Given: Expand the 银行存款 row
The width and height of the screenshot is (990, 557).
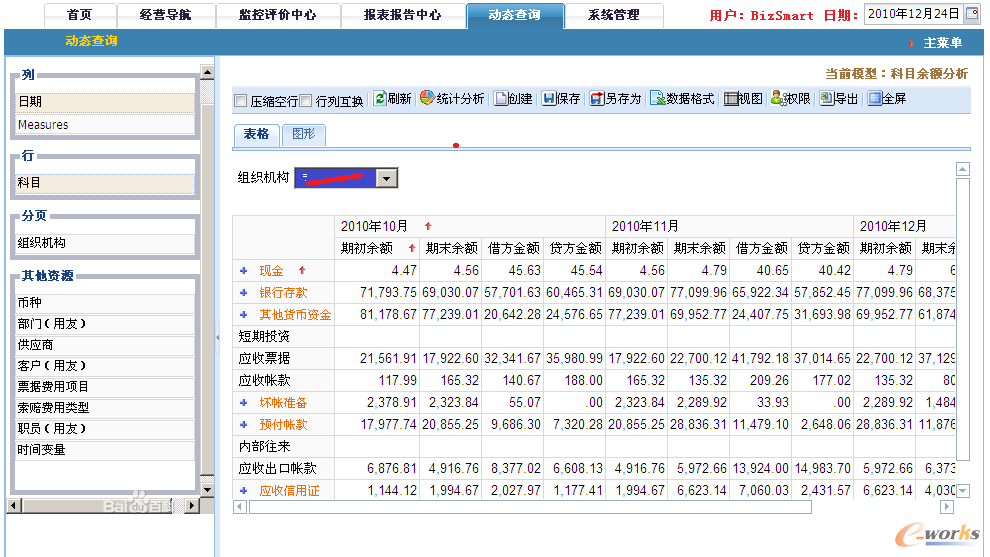Looking at the screenshot, I should pos(243,292).
